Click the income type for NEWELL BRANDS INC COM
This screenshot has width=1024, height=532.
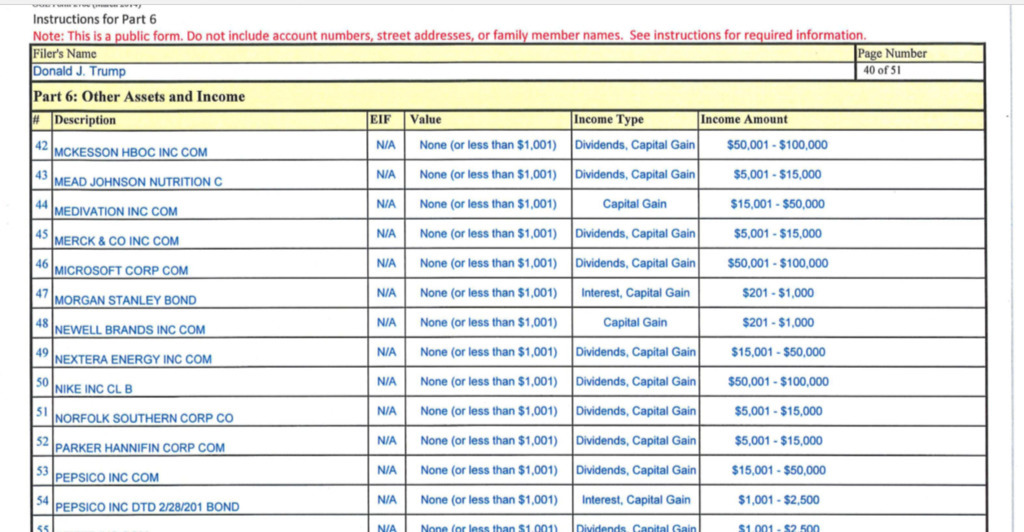[x=635, y=323]
